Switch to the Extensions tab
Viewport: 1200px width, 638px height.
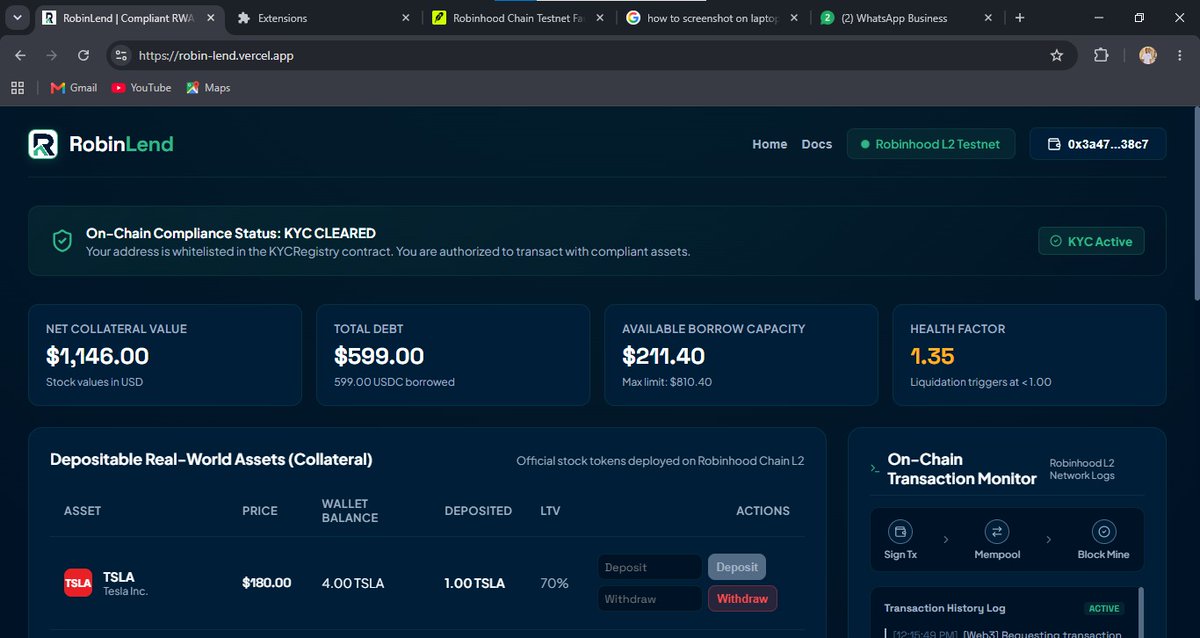pos(324,18)
